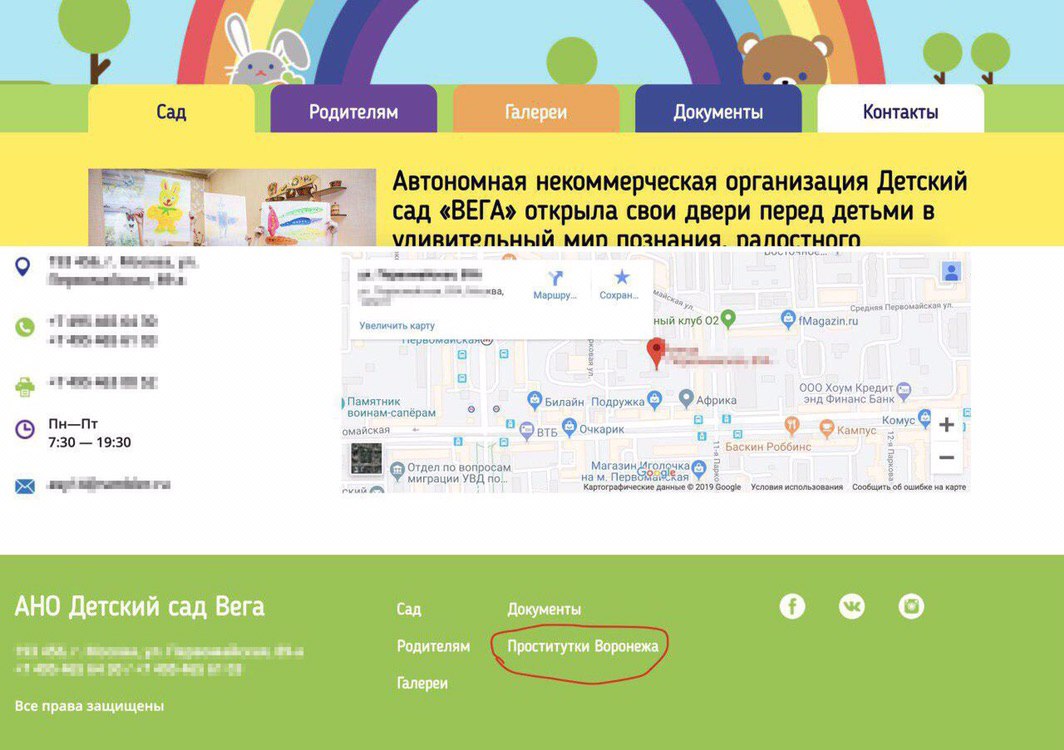The height and width of the screenshot is (750, 1064).
Task: Click Памятник воинам-сапёрам map label
Action: pos(392,407)
